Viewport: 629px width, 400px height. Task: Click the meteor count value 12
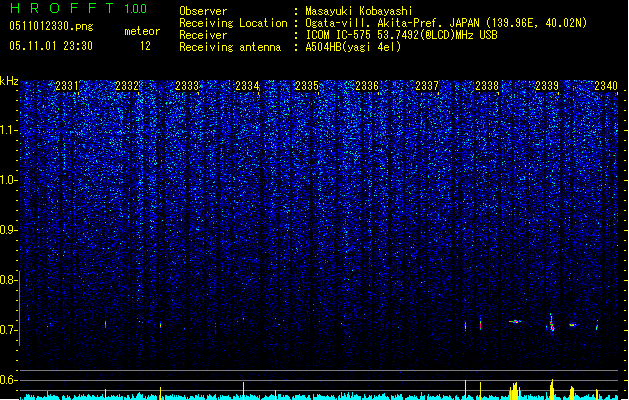[x=145, y=46]
